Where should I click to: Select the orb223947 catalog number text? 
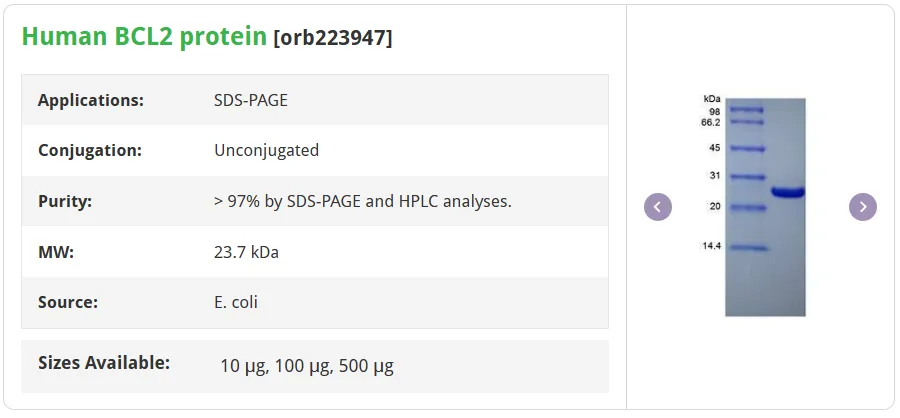333,38
